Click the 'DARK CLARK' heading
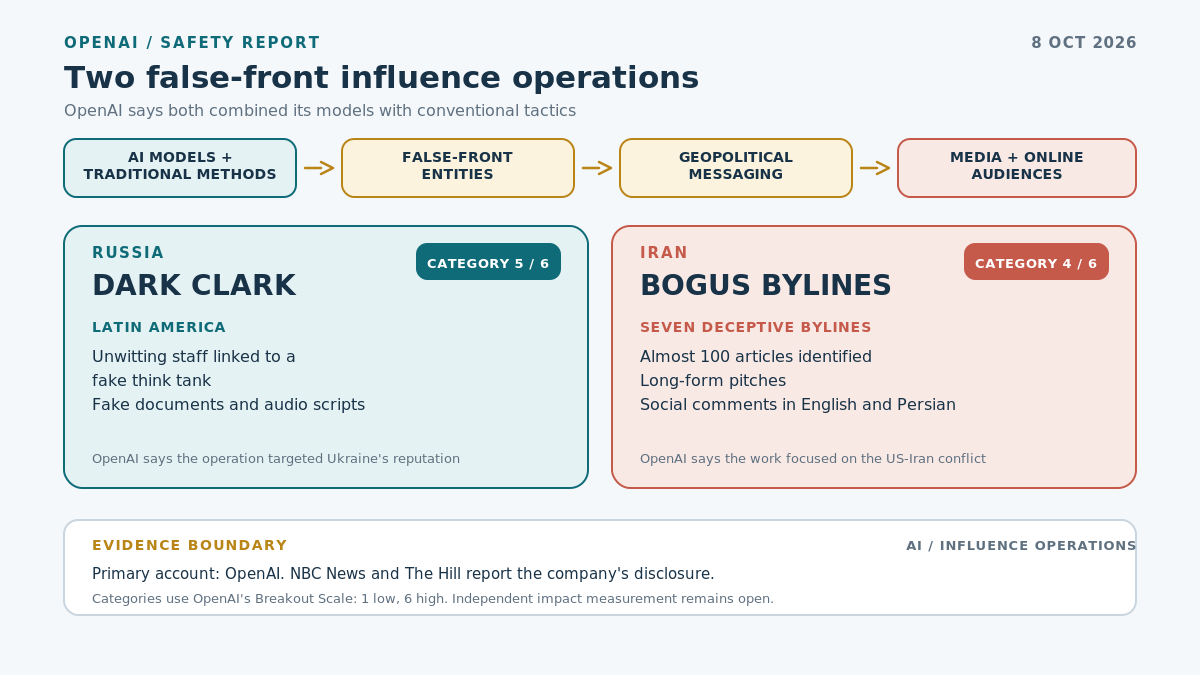This screenshot has width=1200, height=675. pos(194,286)
